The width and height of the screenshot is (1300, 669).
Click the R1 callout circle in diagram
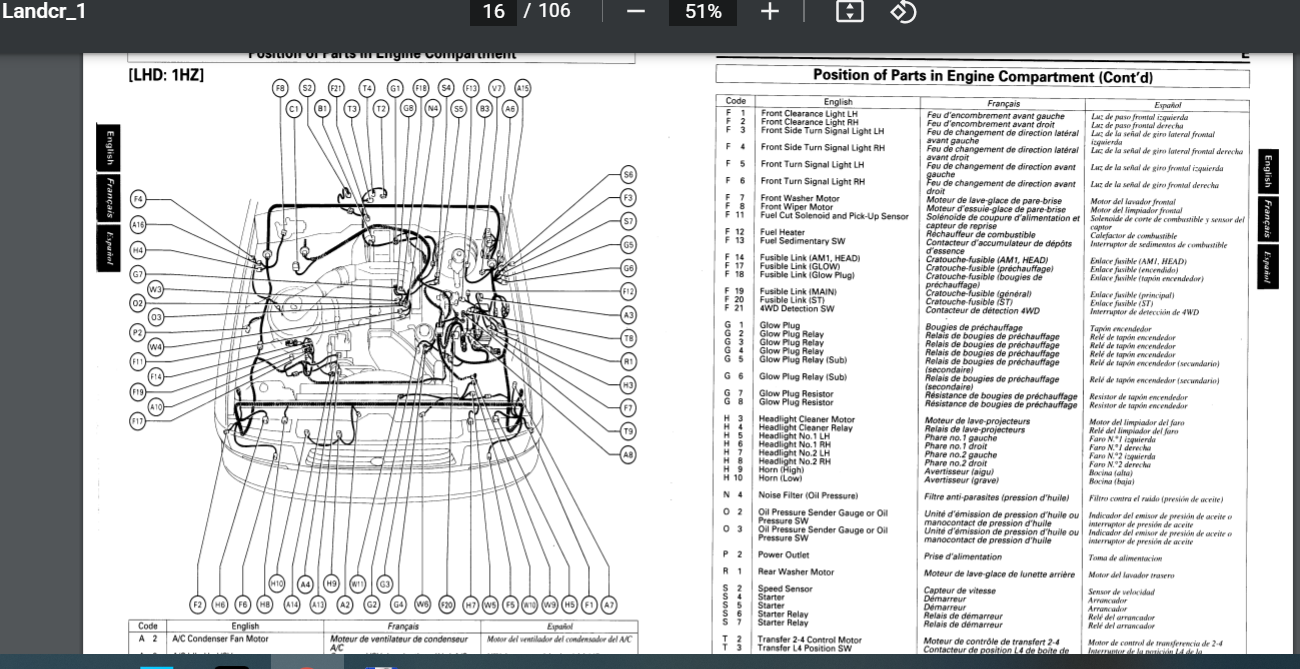[628, 361]
